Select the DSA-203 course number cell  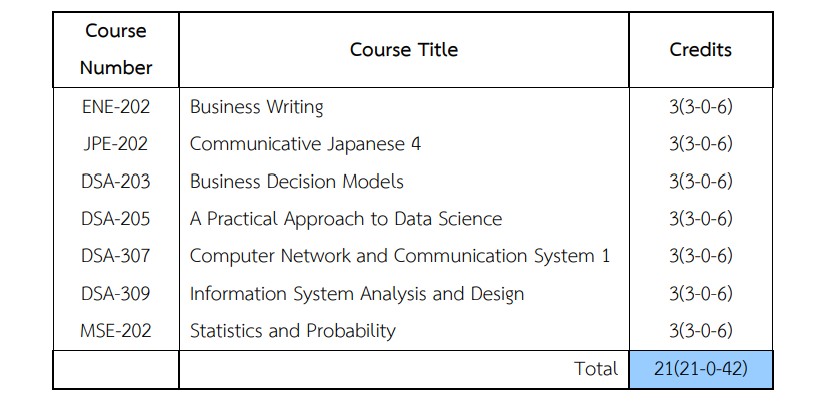(116, 181)
